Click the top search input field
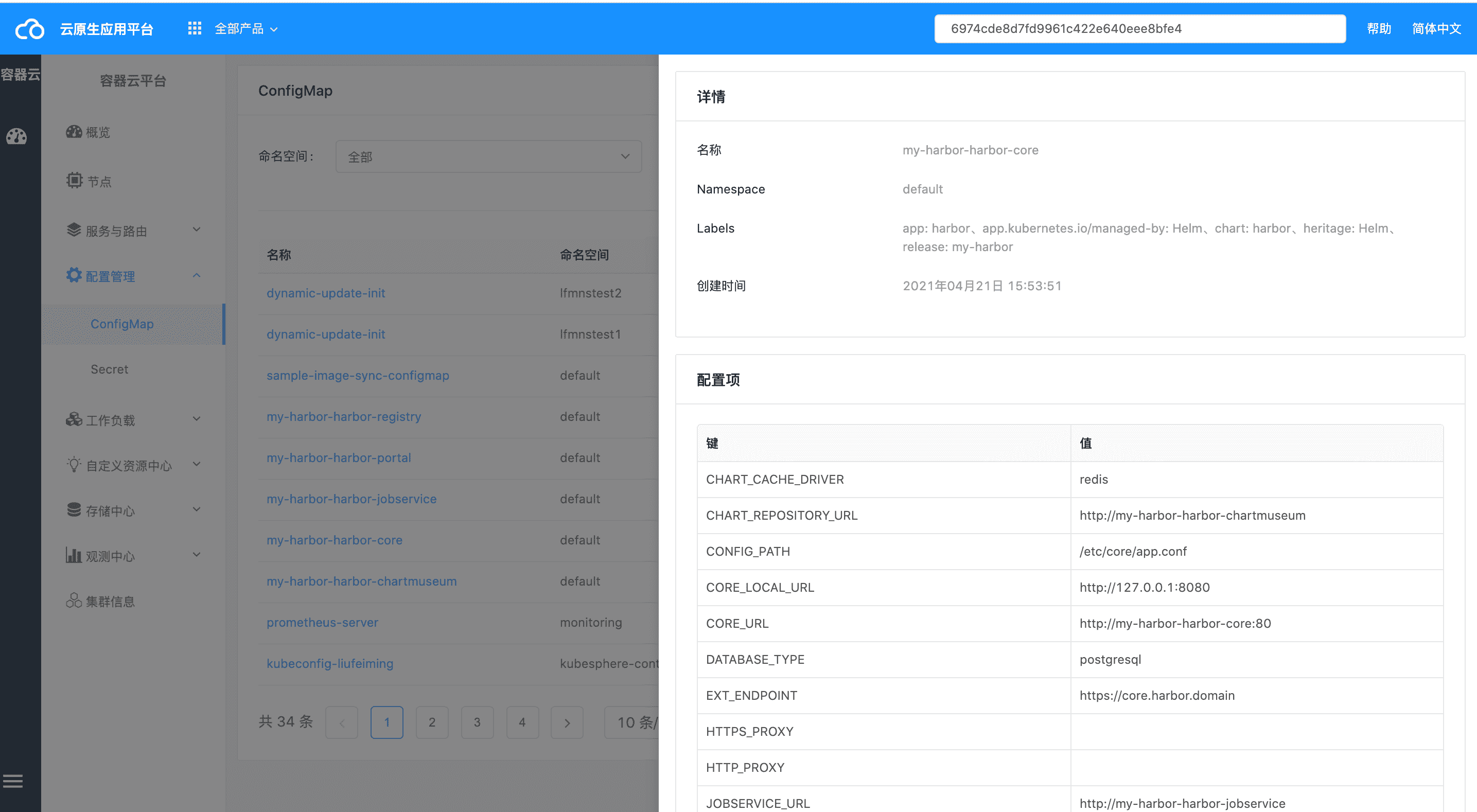The height and width of the screenshot is (812, 1477). pos(1140,29)
